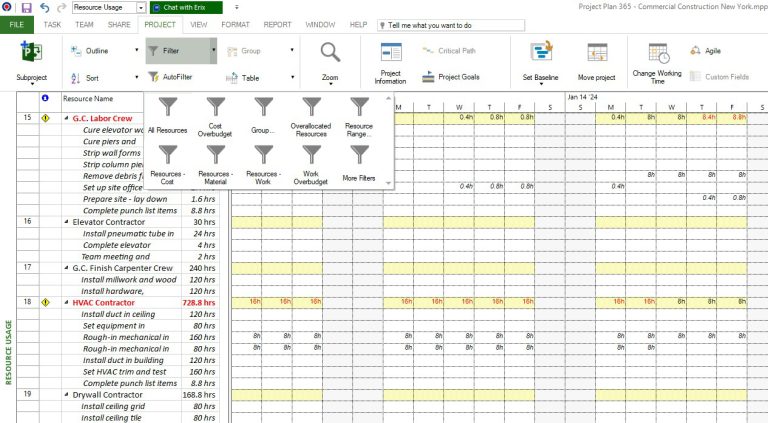This screenshot has height=423, width=768.
Task: Select the Cost Overbudget filter
Action: pyautogui.click(x=215, y=117)
